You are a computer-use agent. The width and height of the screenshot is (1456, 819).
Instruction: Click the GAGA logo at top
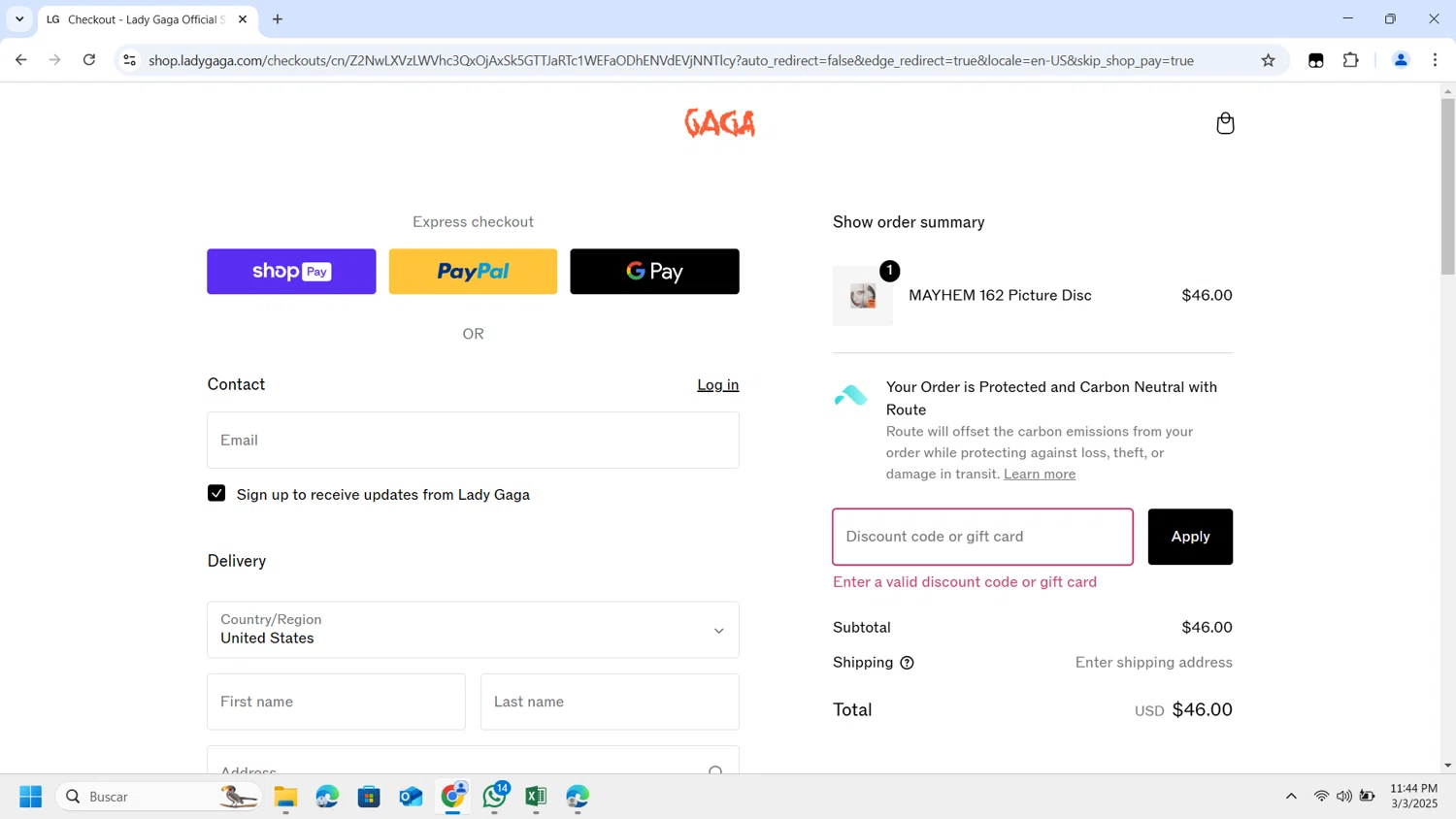point(719,123)
